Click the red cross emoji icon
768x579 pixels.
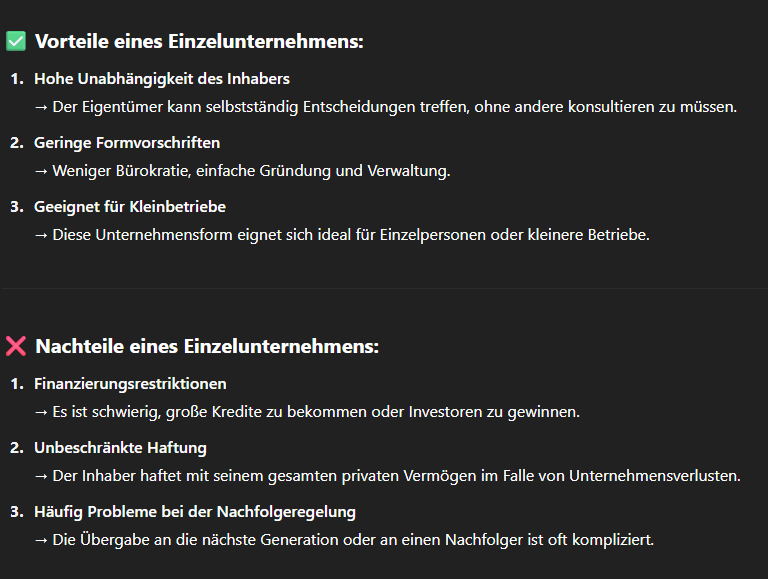coord(16,346)
